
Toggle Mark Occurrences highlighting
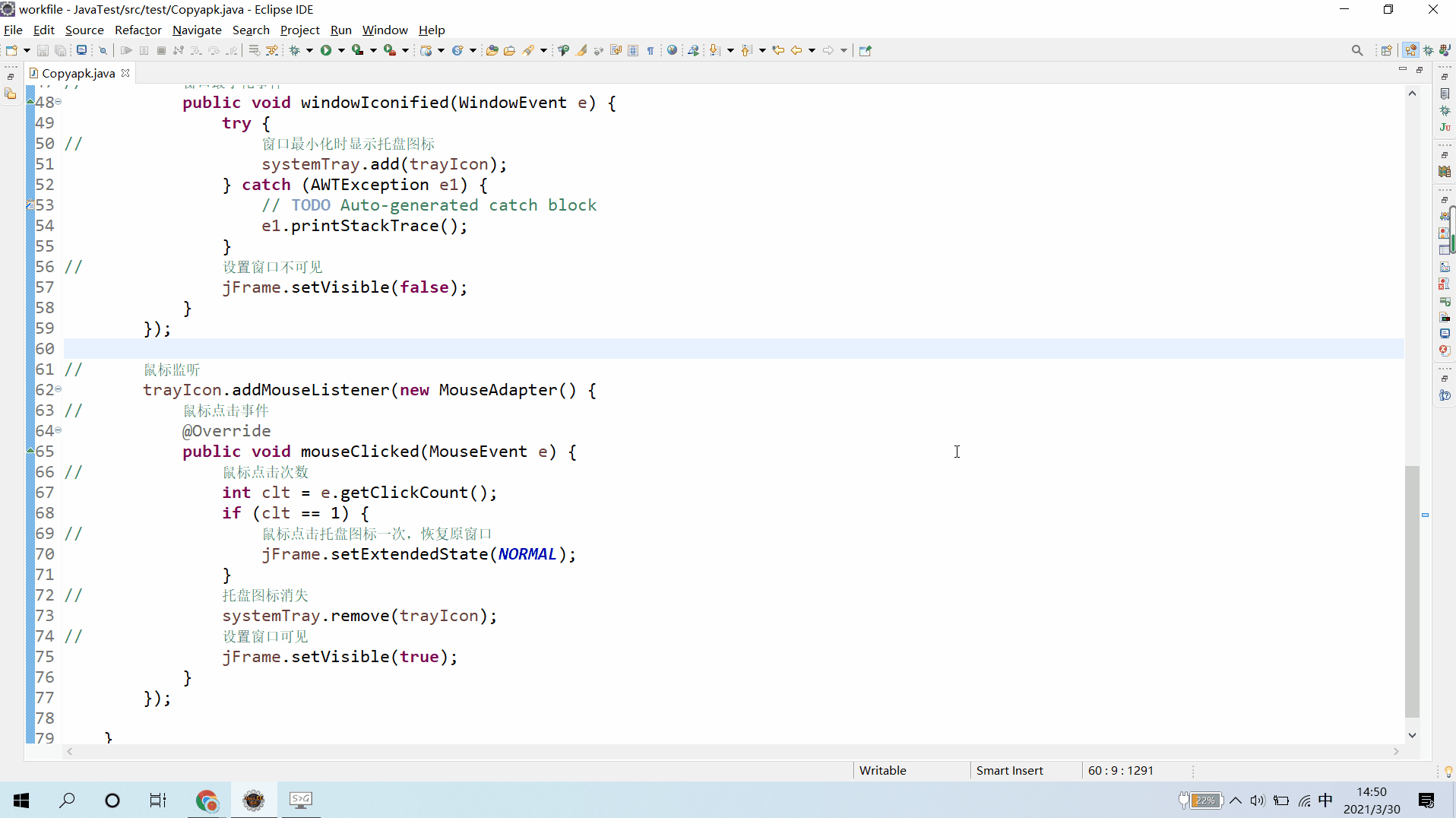[581, 50]
